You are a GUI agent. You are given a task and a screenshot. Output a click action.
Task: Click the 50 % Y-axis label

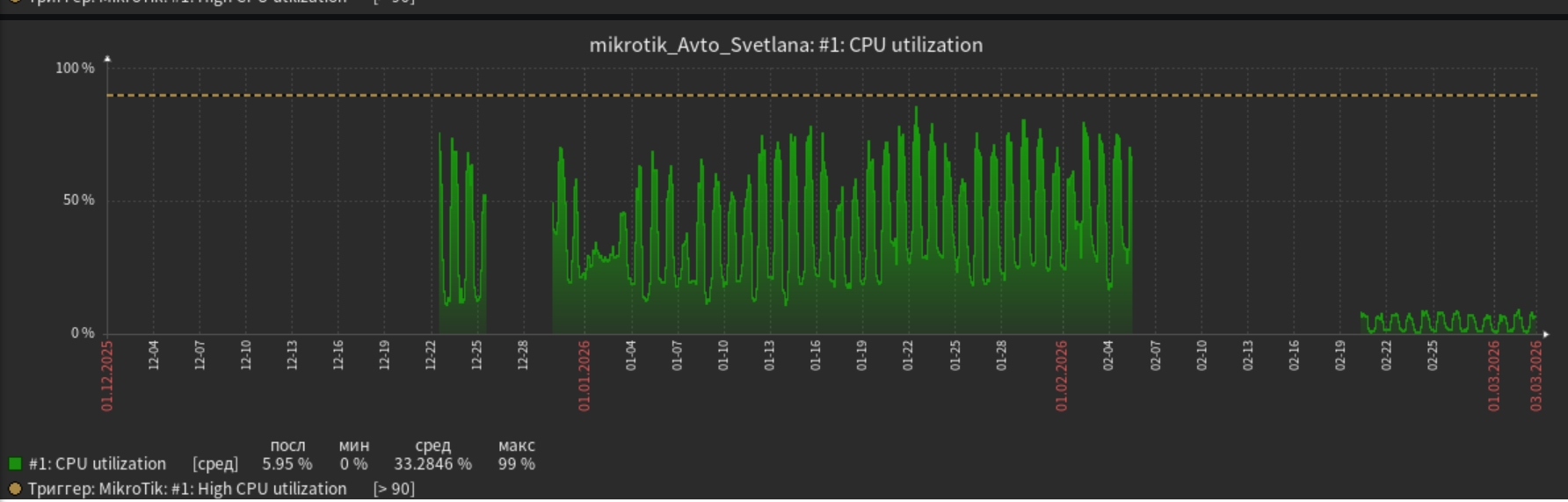78,200
